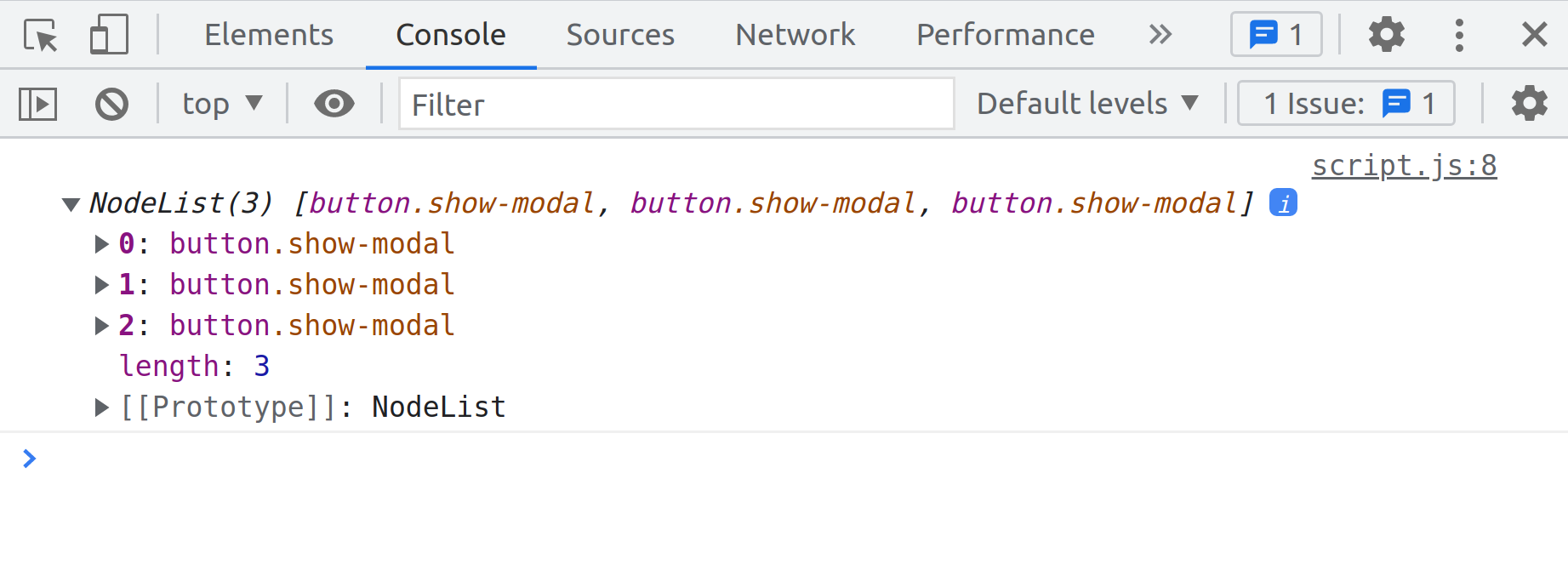Show the console sidebar

click(37, 103)
